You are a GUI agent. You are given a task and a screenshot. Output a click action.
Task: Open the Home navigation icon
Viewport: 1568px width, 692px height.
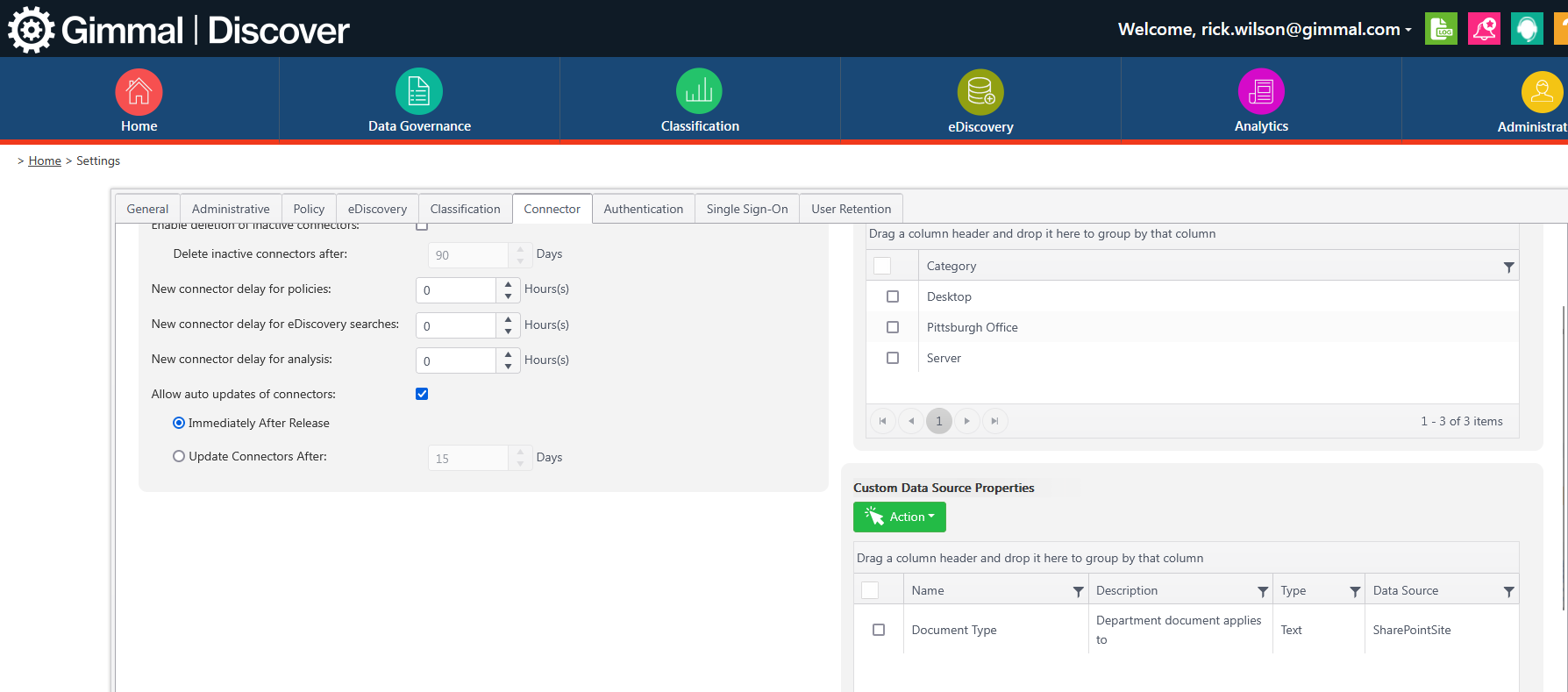[x=139, y=92]
